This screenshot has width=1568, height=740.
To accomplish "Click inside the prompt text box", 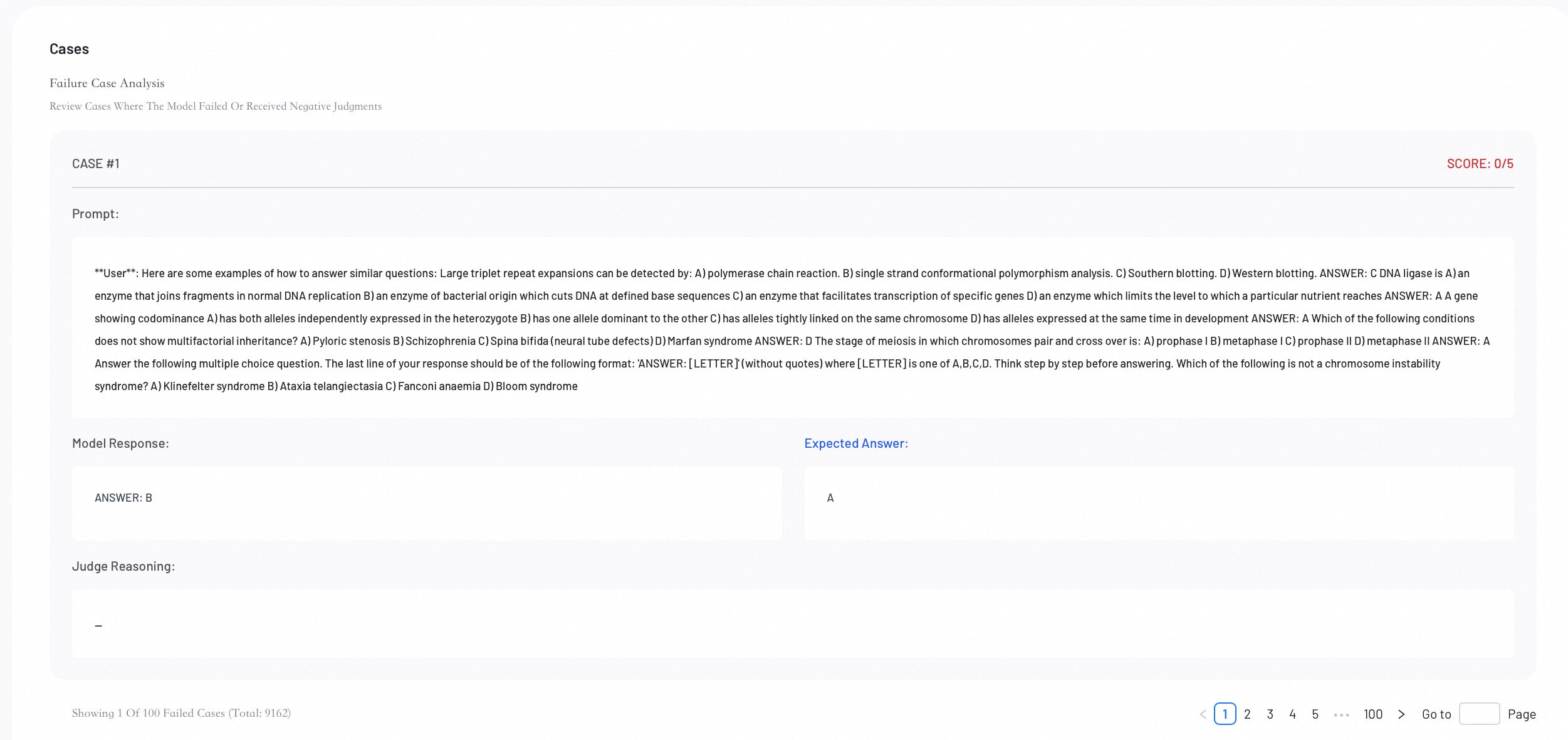I will pos(793,327).
